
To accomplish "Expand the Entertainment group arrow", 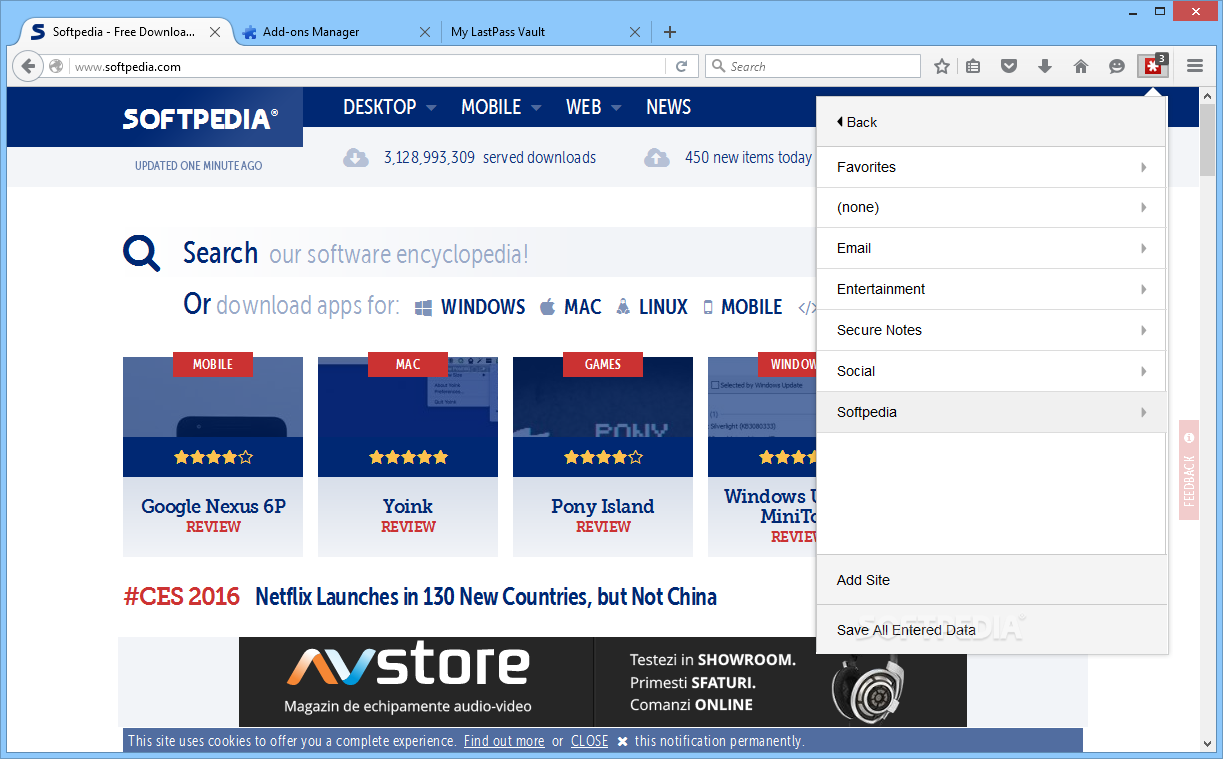I will pyautogui.click(x=1144, y=289).
